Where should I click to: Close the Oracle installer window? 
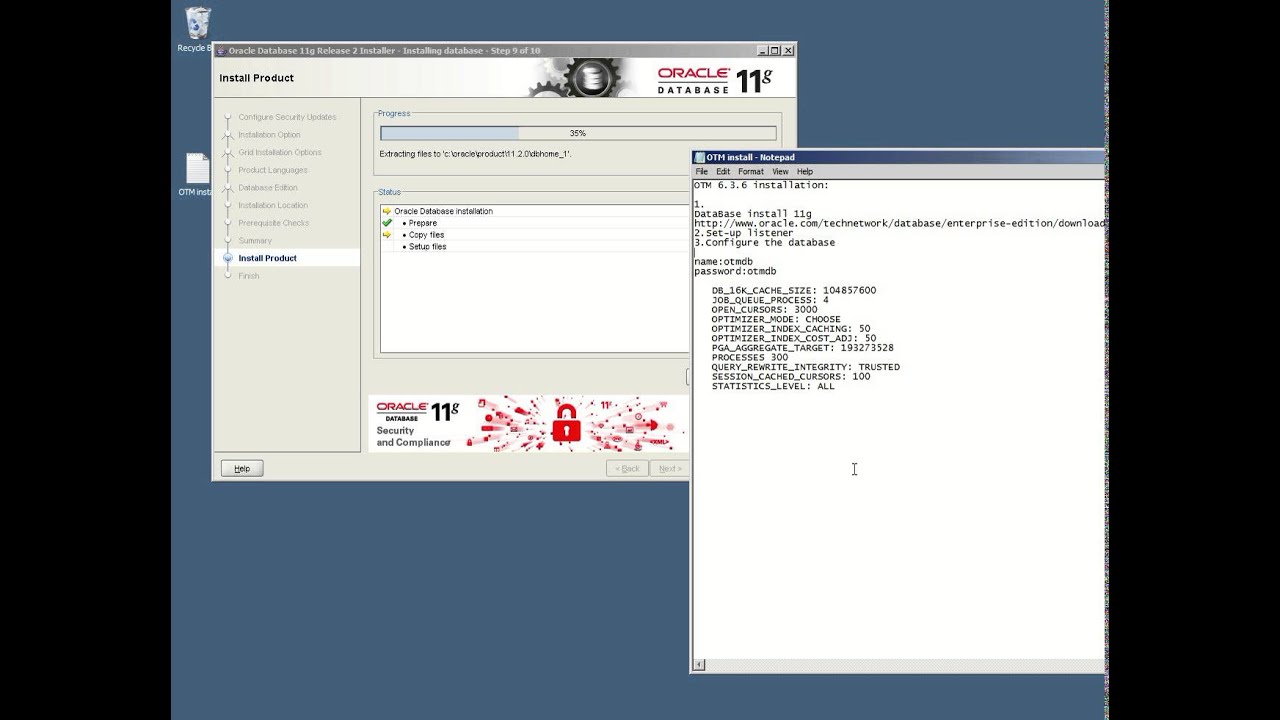pyautogui.click(x=788, y=50)
